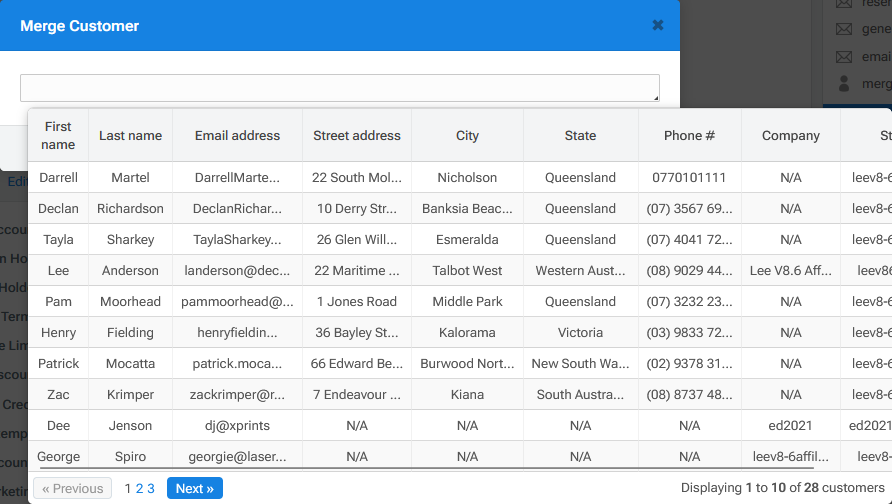The image size is (892, 504).
Task: Click phone number 0770101111
Action: (689, 177)
